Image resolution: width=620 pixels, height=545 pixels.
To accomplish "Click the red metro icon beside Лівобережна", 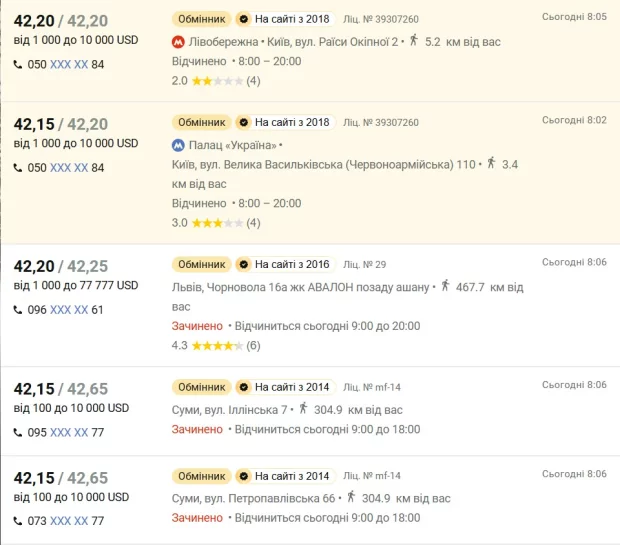I will 179,42.
